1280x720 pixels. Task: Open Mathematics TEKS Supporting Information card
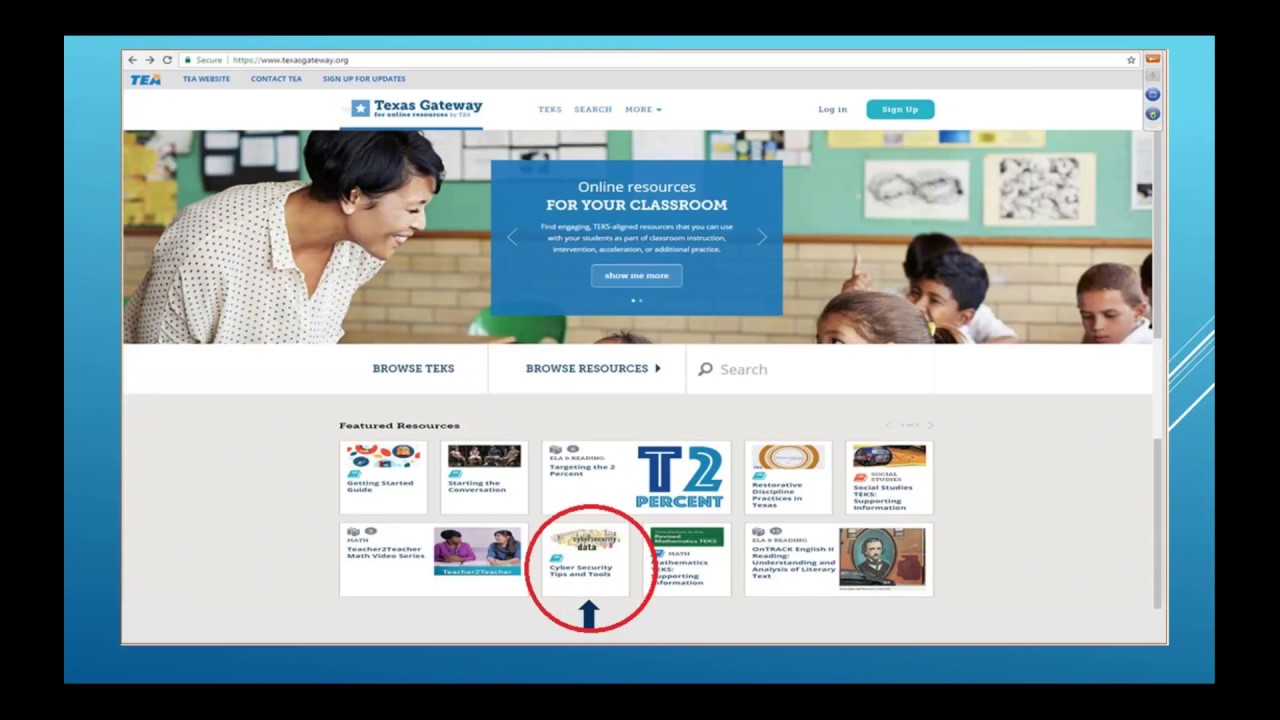[687, 560]
